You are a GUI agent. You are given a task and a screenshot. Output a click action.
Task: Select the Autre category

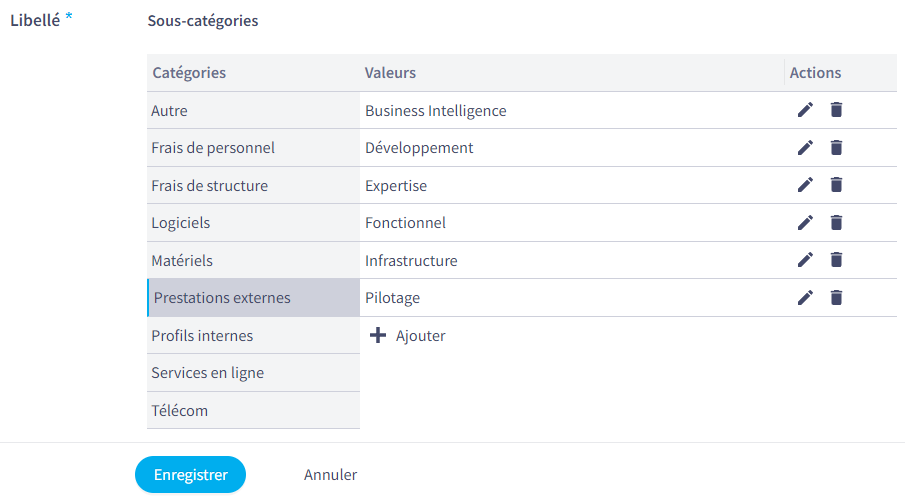[253, 110]
